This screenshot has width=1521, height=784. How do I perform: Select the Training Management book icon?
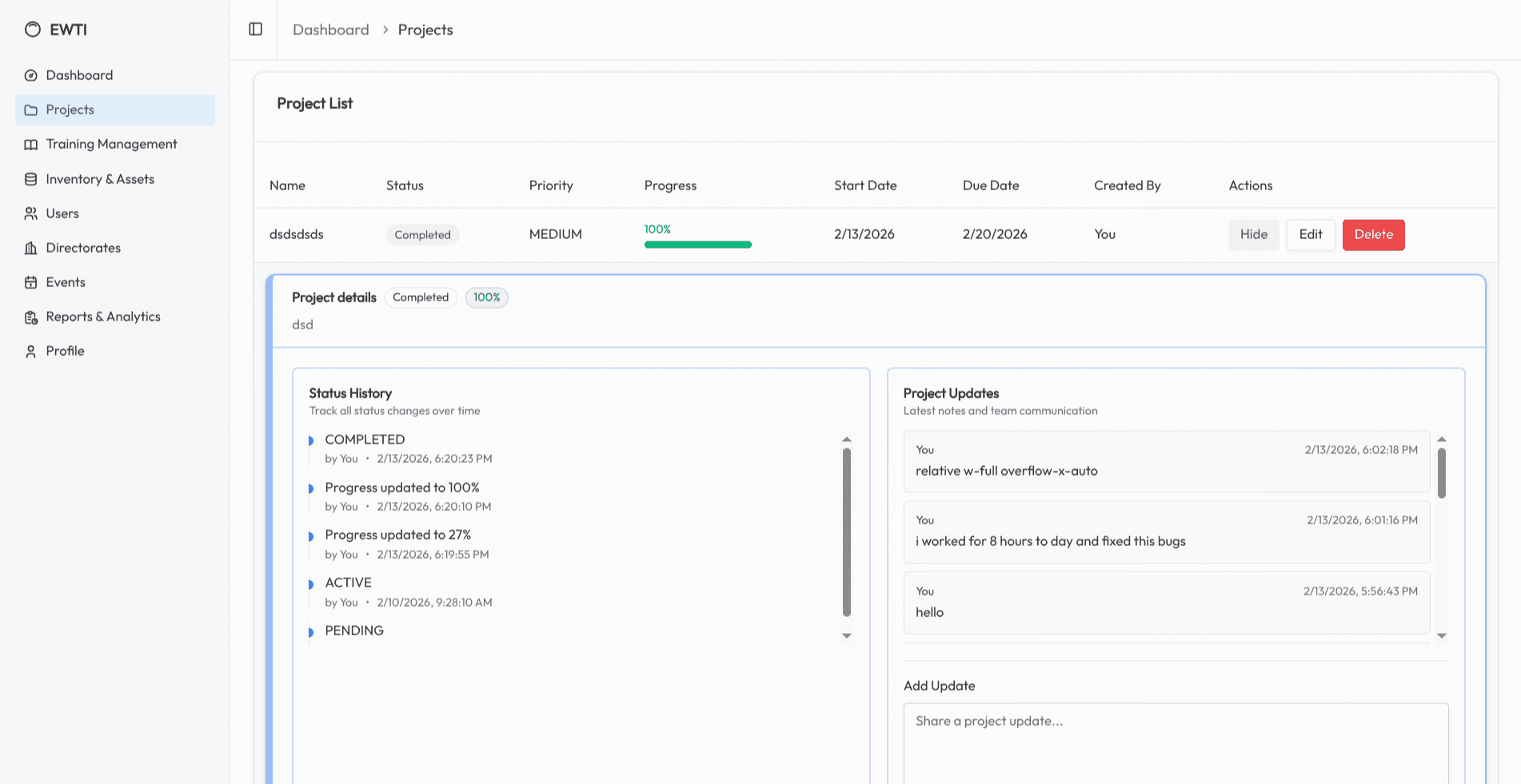(30, 144)
